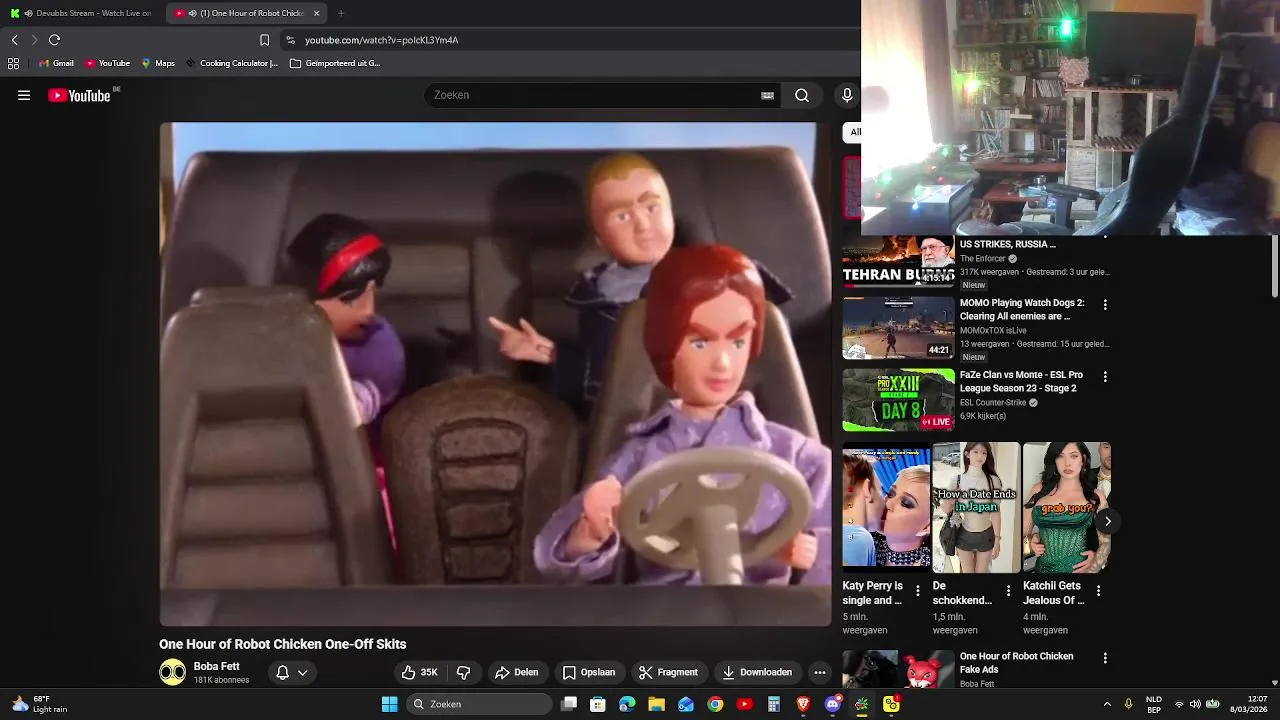Bookmark this page with bookmark icon
Viewport: 1280px width, 720px height.
click(x=264, y=40)
